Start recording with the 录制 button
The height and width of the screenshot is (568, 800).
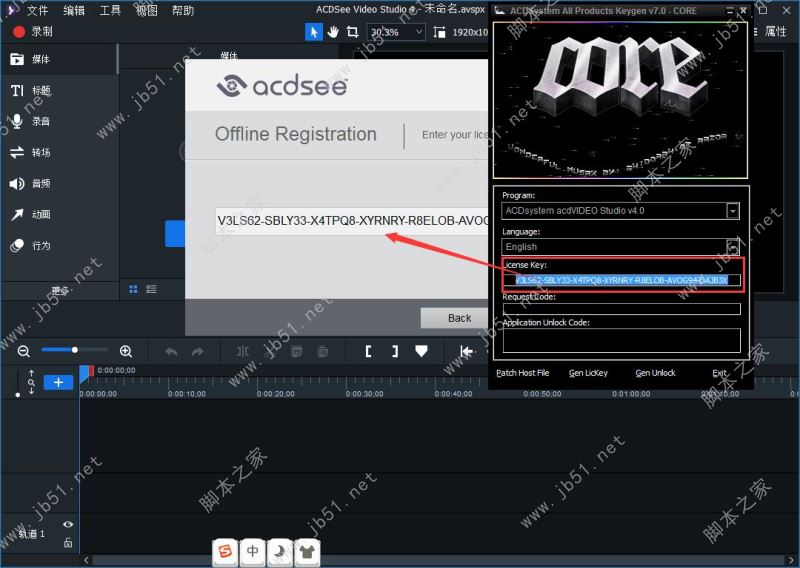coord(33,32)
